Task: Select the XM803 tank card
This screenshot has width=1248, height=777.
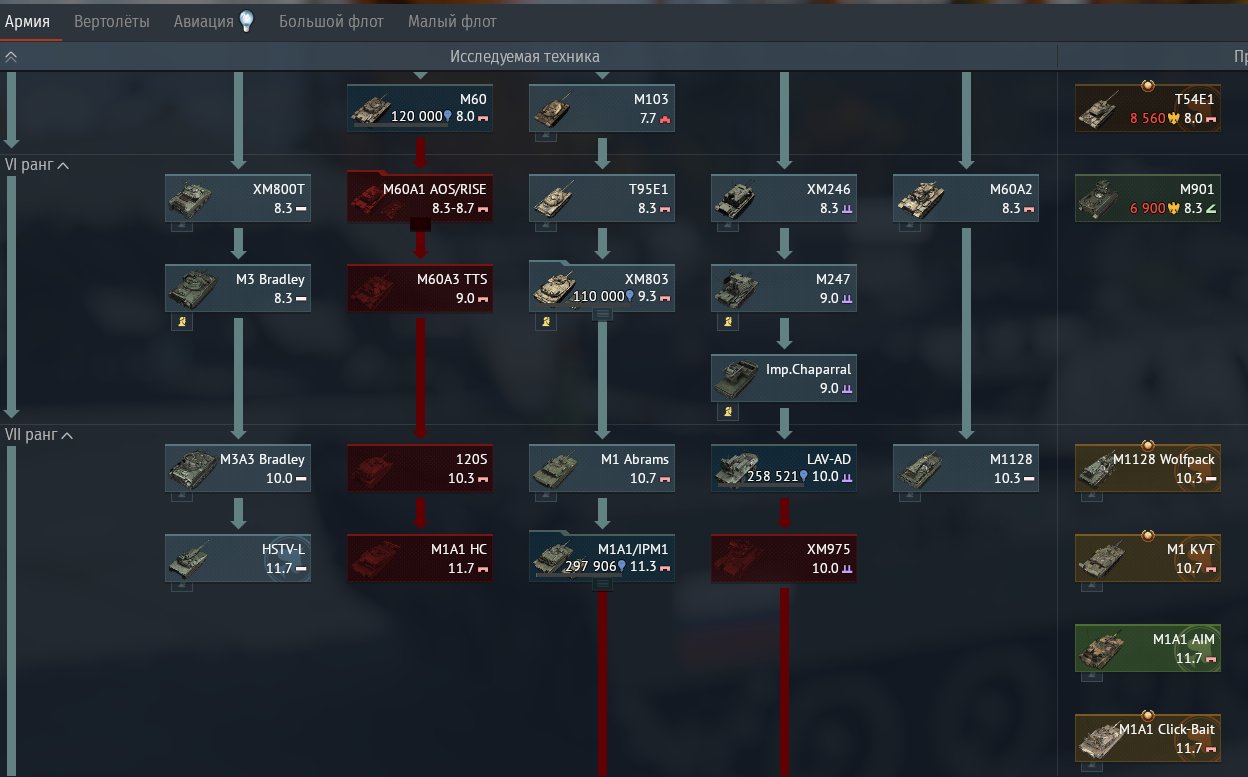Action: (602, 285)
